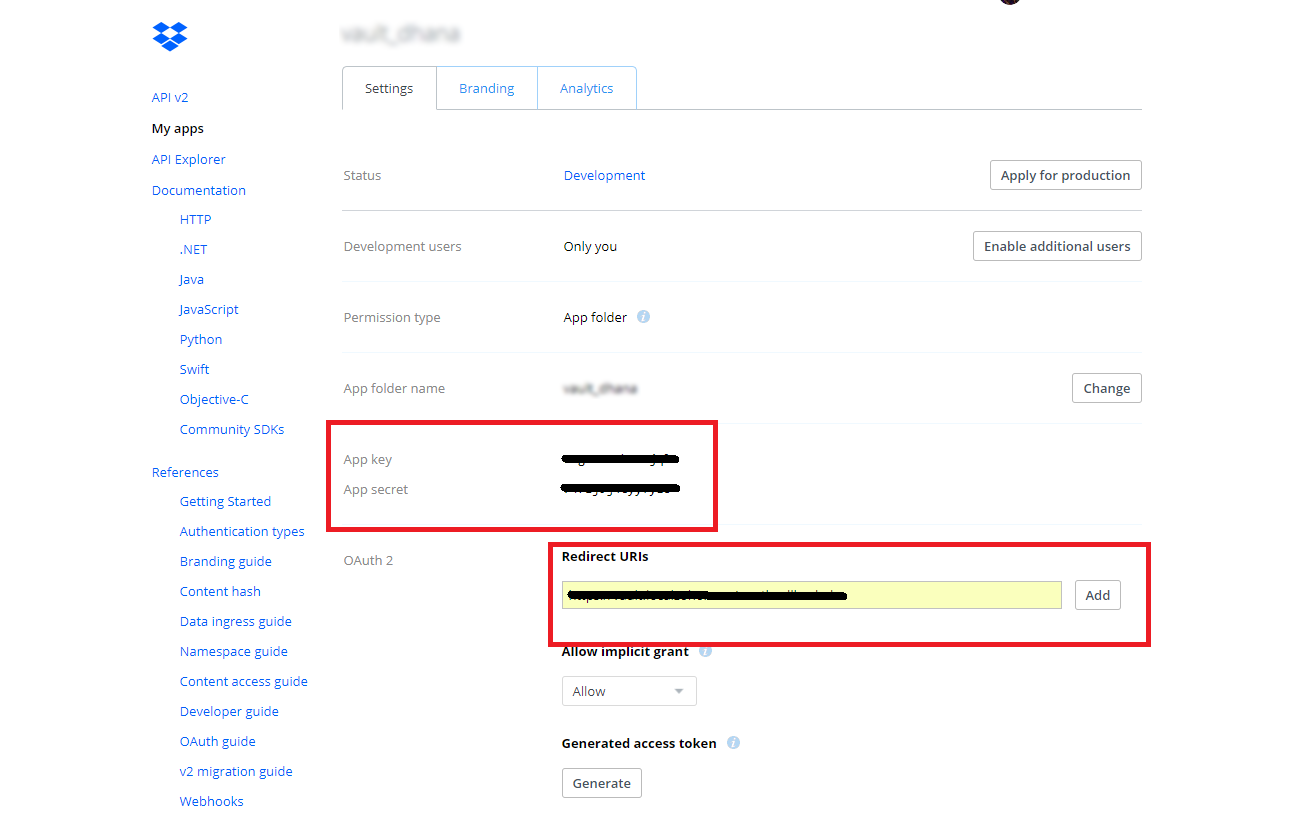Open Community SDKs link
Image resolution: width=1311 pixels, height=815 pixels.
(232, 429)
